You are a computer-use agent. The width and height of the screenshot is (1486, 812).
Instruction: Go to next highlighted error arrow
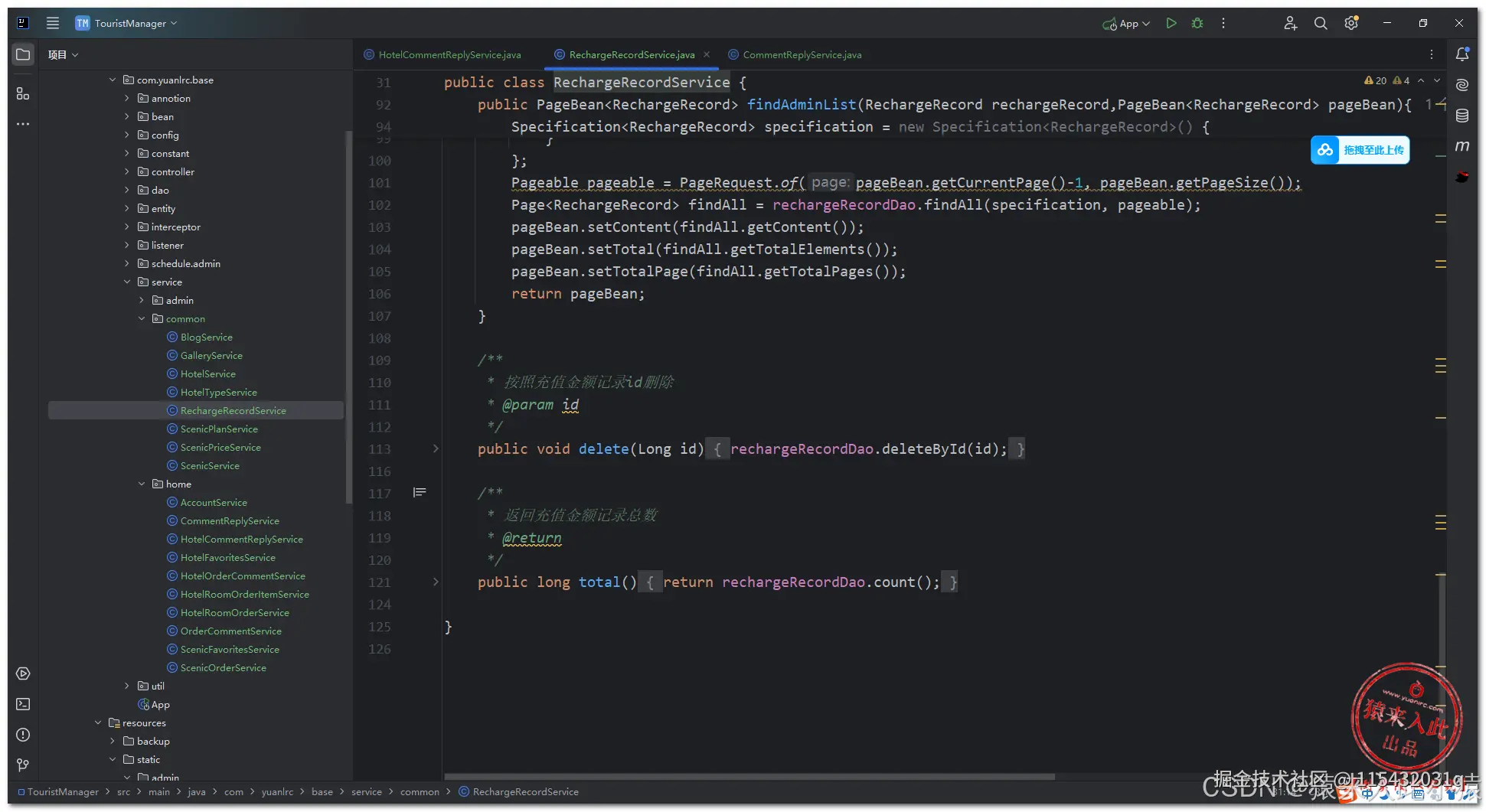pyautogui.click(x=1437, y=80)
